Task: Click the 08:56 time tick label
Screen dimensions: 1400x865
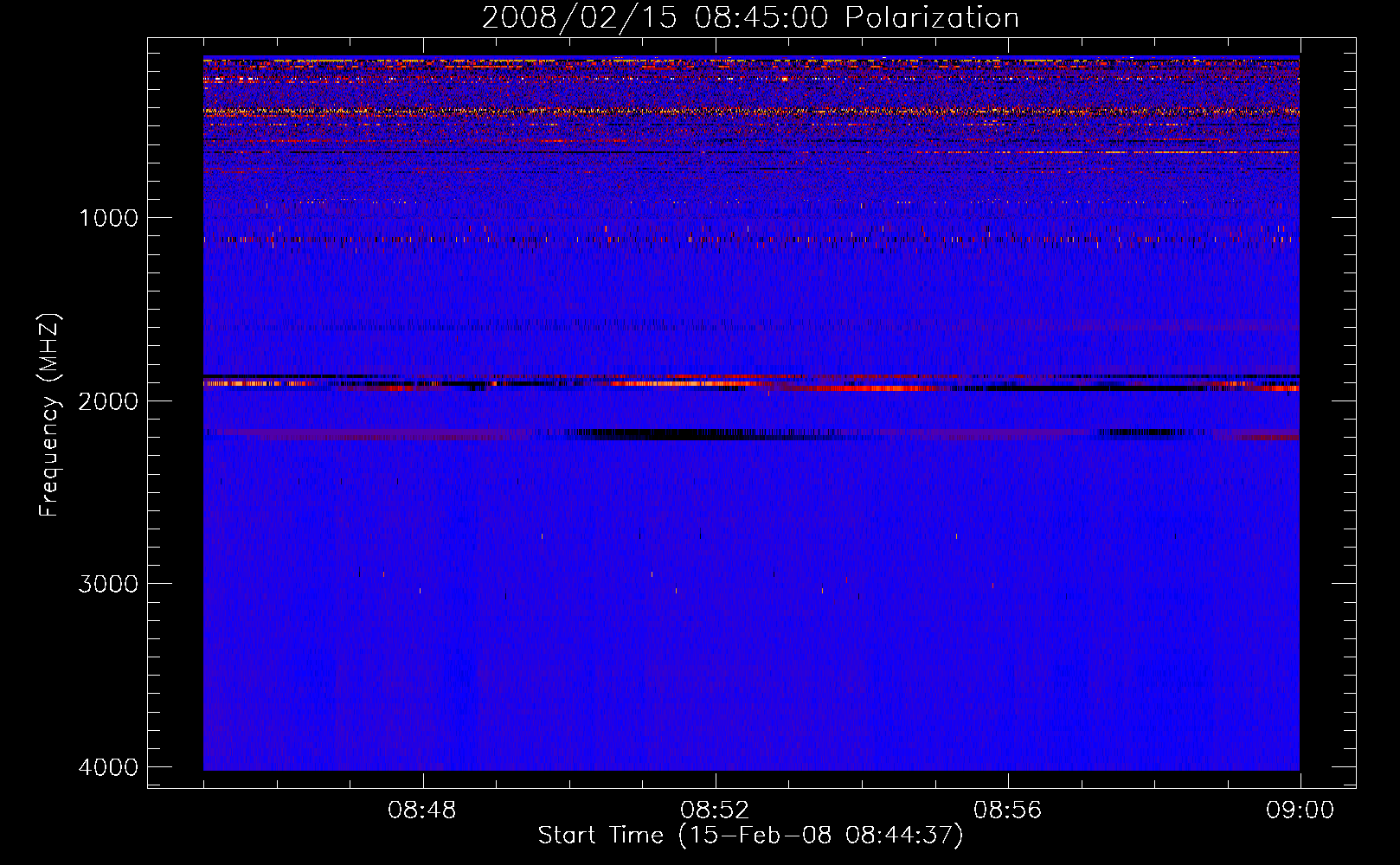Action: click(1007, 811)
